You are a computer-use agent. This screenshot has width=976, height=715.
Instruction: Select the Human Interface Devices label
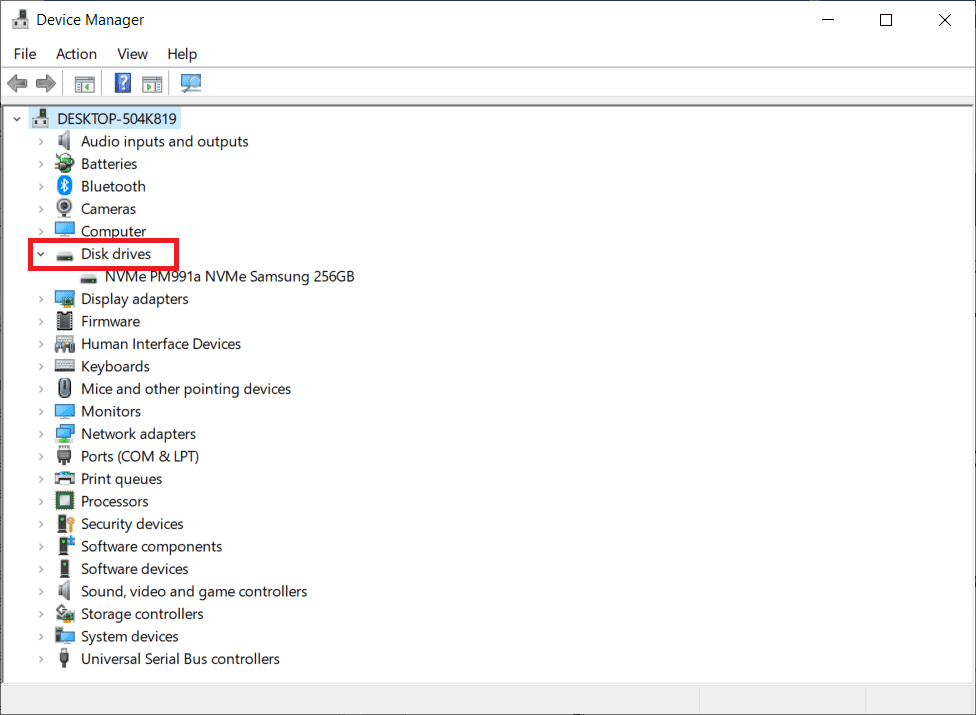tap(161, 343)
